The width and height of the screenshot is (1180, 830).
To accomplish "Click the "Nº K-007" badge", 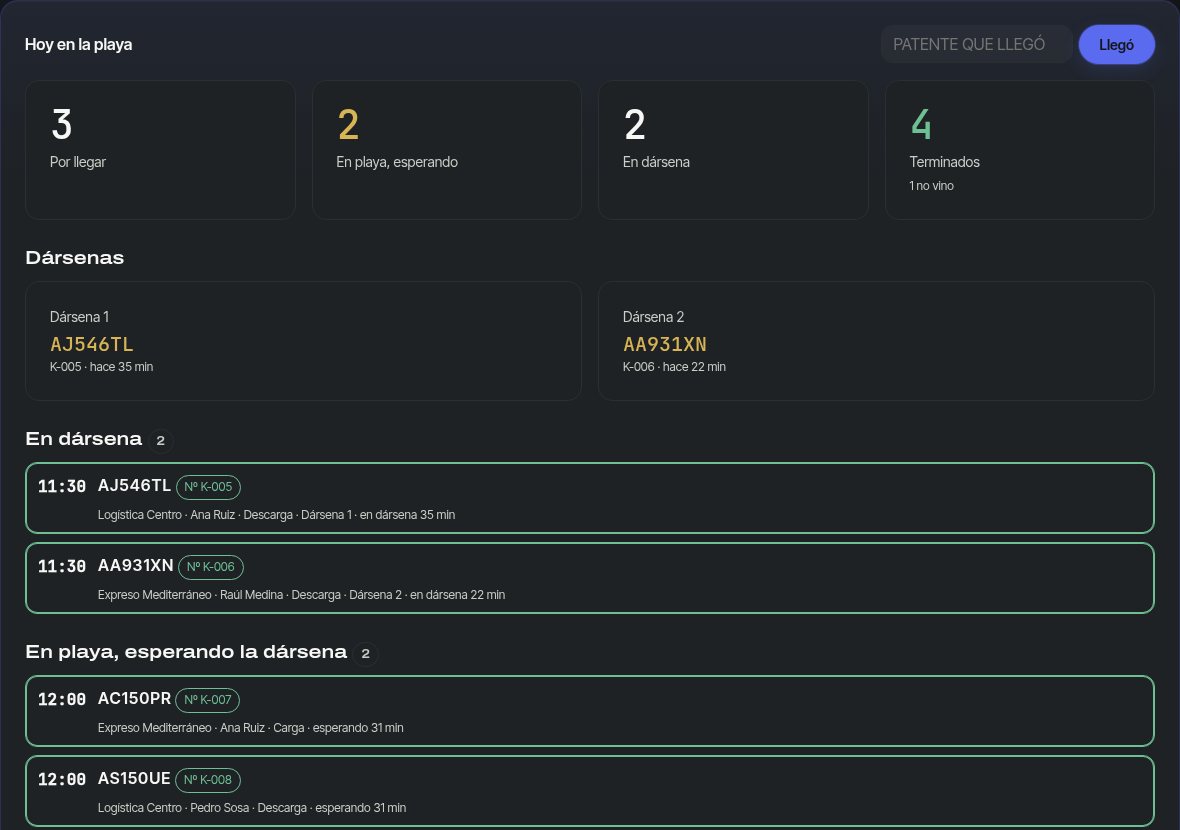I will coord(208,700).
